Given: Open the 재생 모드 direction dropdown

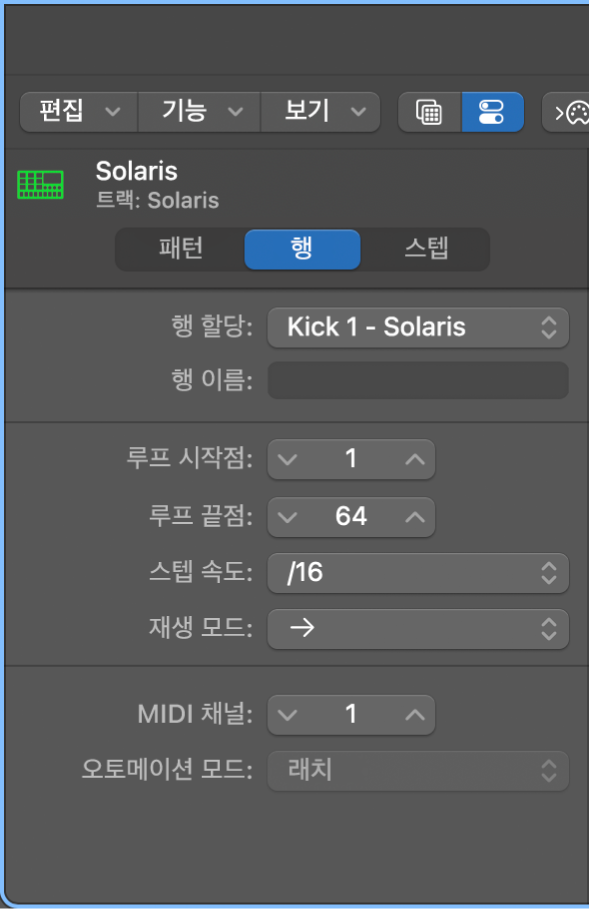Looking at the screenshot, I should tap(418, 629).
